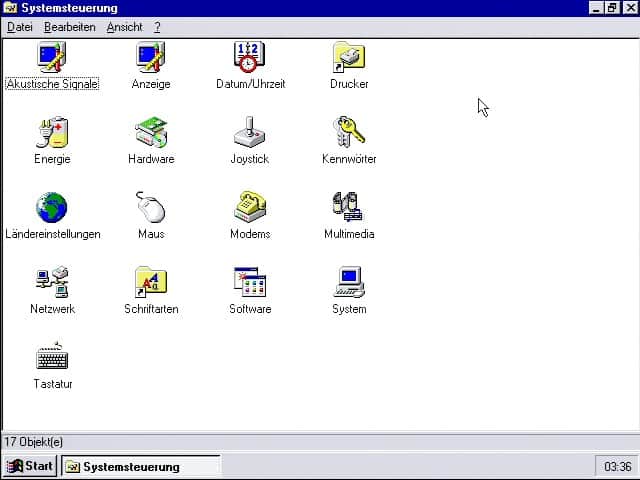
Task: Open the Kennwörter keys icon
Action: click(349, 132)
